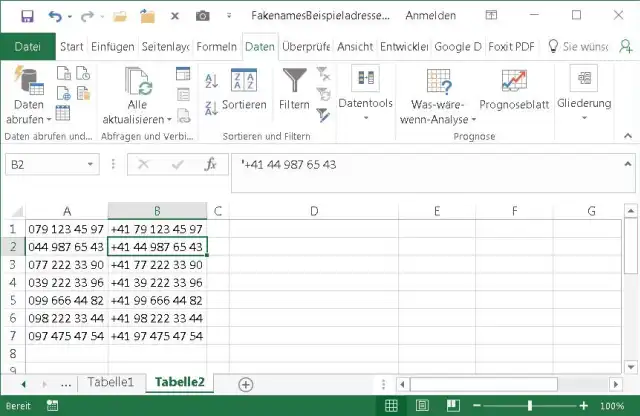Screen dimensions: 640x416
Task: Select column D header
Action: point(314,211)
